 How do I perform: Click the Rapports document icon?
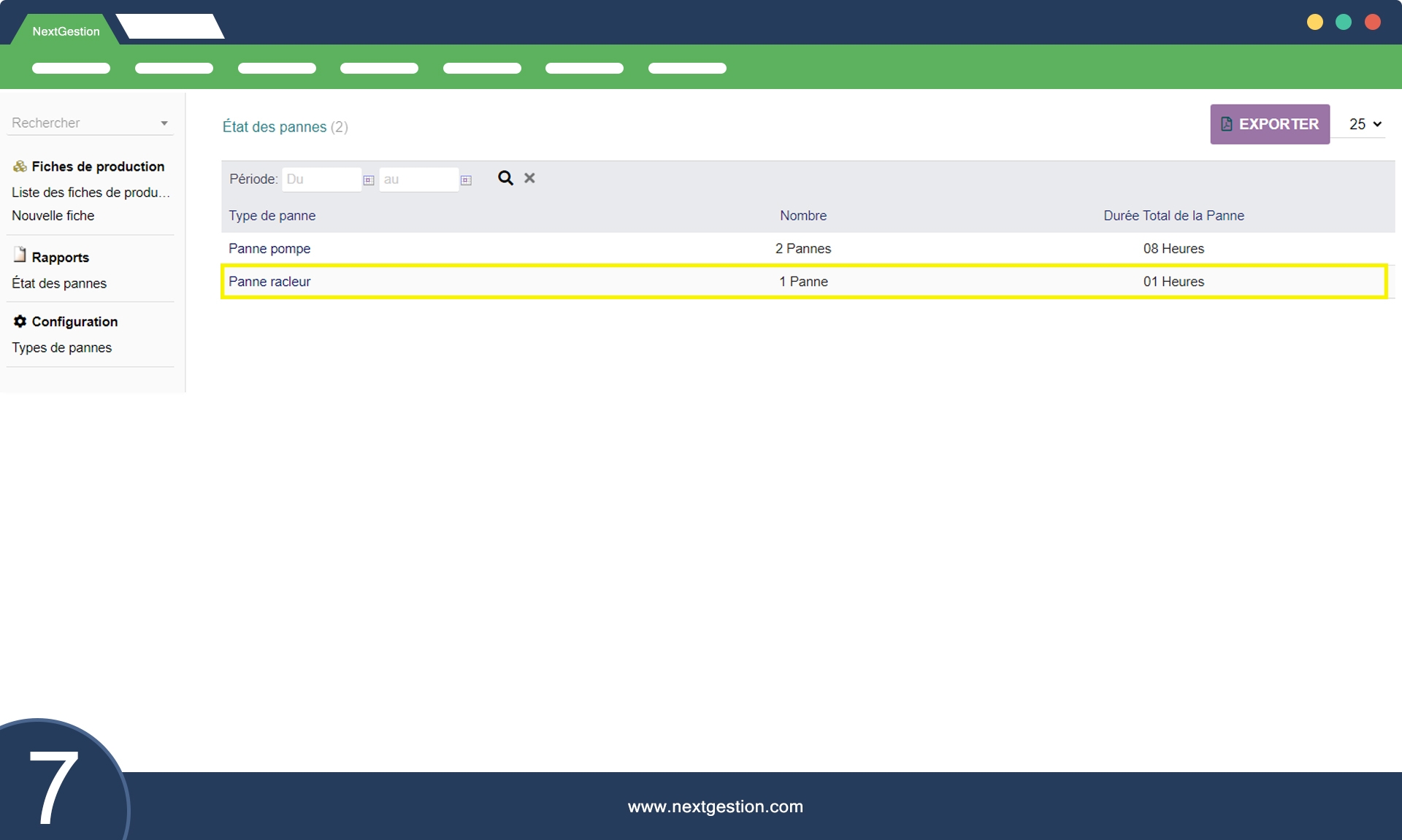click(x=20, y=255)
